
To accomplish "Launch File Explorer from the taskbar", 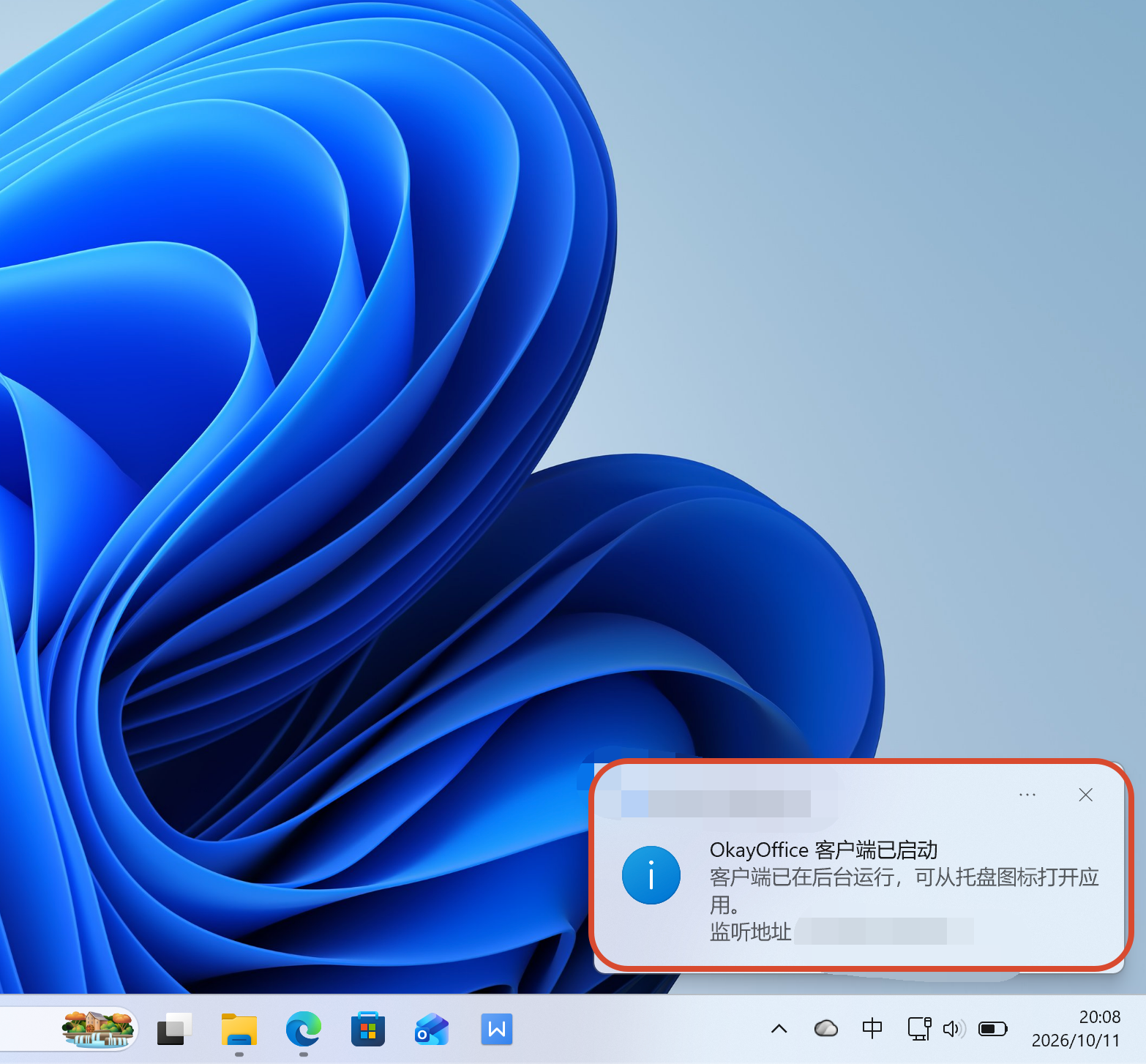I will pyautogui.click(x=239, y=1029).
